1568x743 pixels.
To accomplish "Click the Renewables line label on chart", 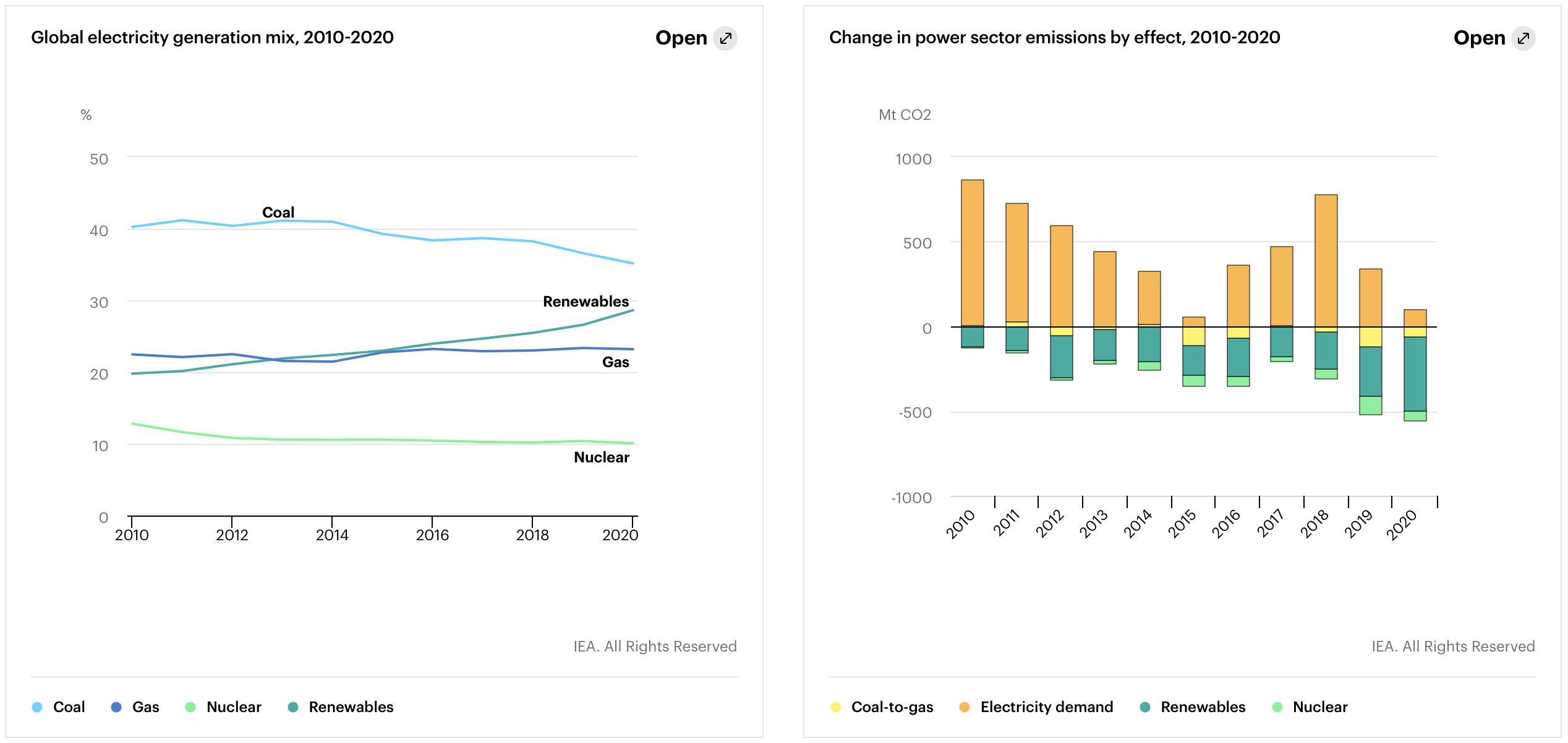I will click(585, 302).
